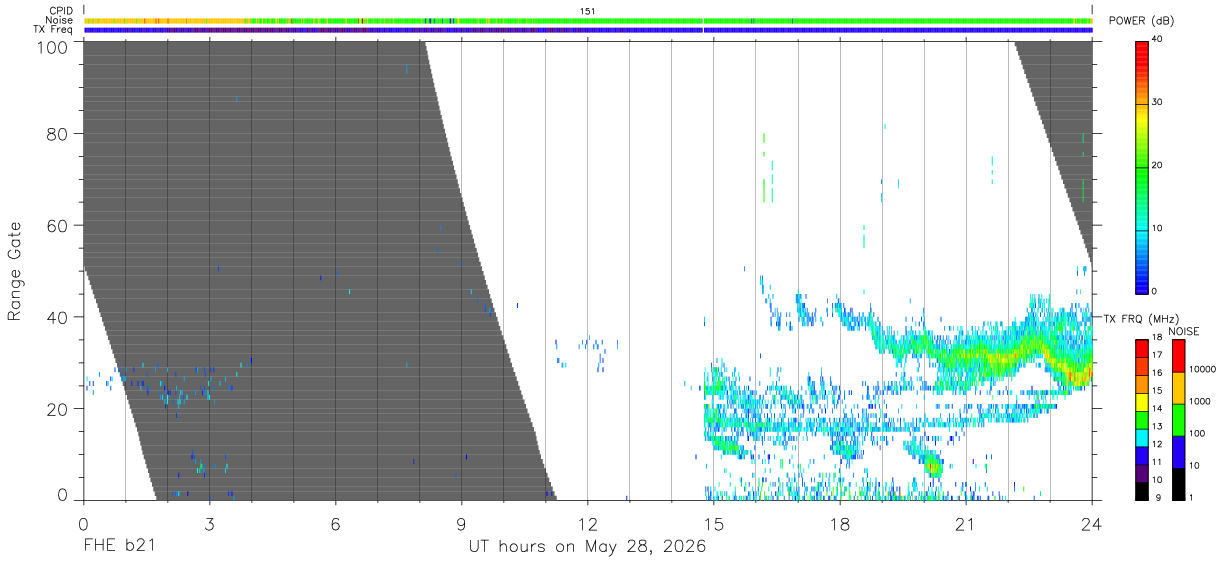Click the '30' label on the POWER scale
1228x567 pixels.
tap(1157, 103)
